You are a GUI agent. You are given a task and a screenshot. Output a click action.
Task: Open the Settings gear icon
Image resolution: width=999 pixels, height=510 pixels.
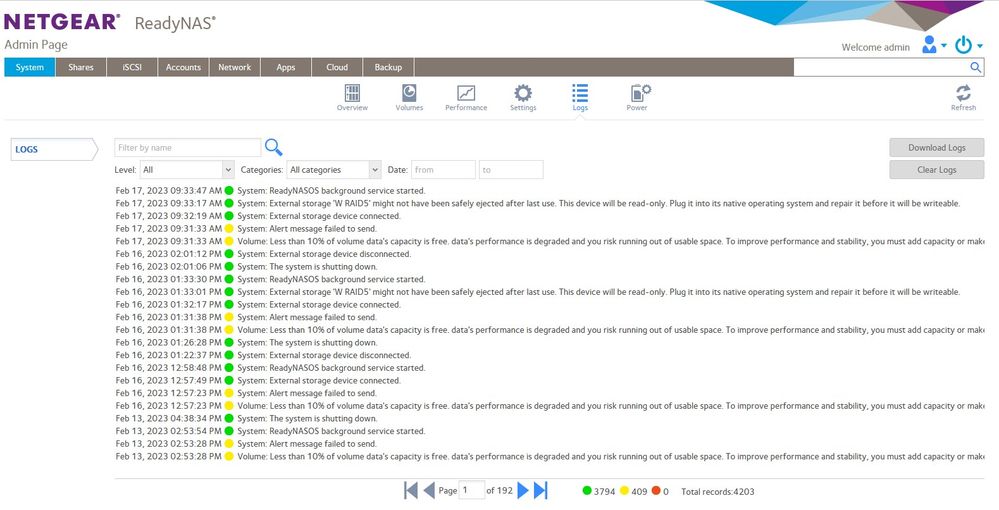tap(523, 96)
